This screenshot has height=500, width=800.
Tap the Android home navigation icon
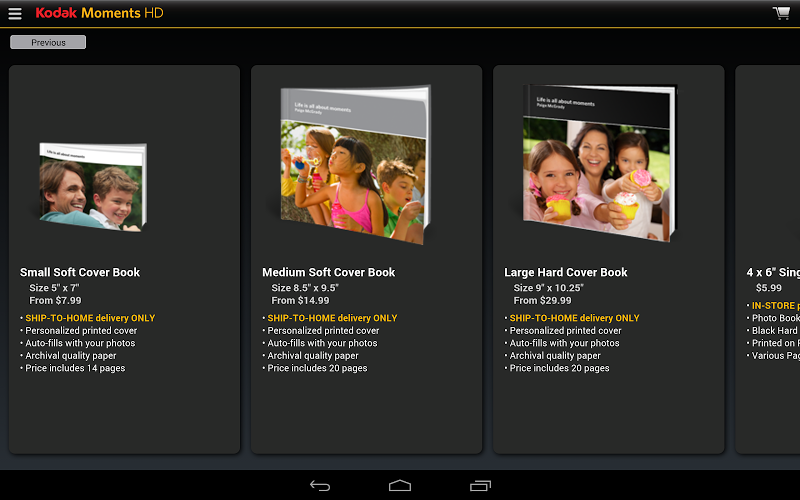pos(400,486)
